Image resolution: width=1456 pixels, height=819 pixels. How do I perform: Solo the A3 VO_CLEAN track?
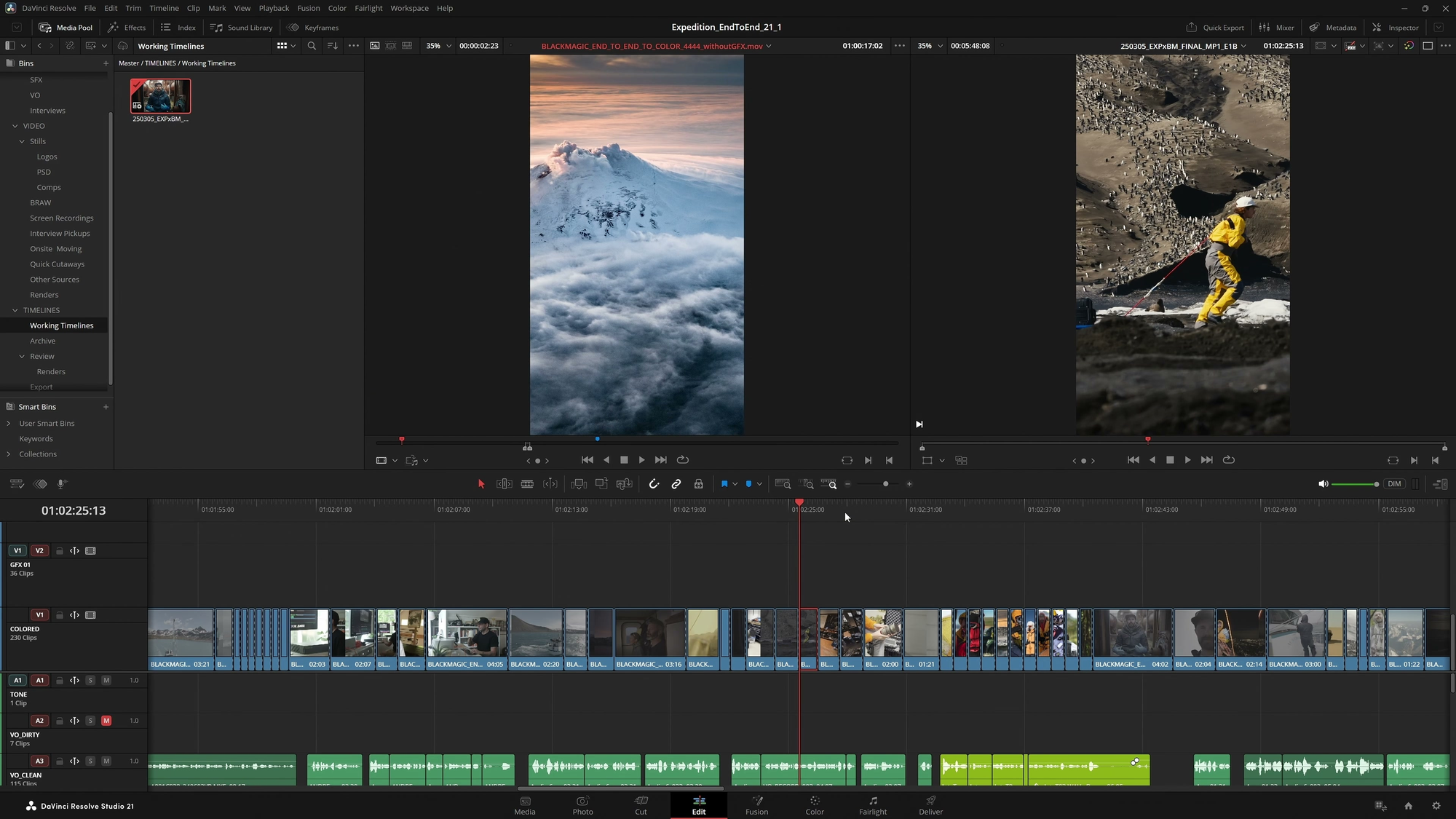[x=90, y=761]
